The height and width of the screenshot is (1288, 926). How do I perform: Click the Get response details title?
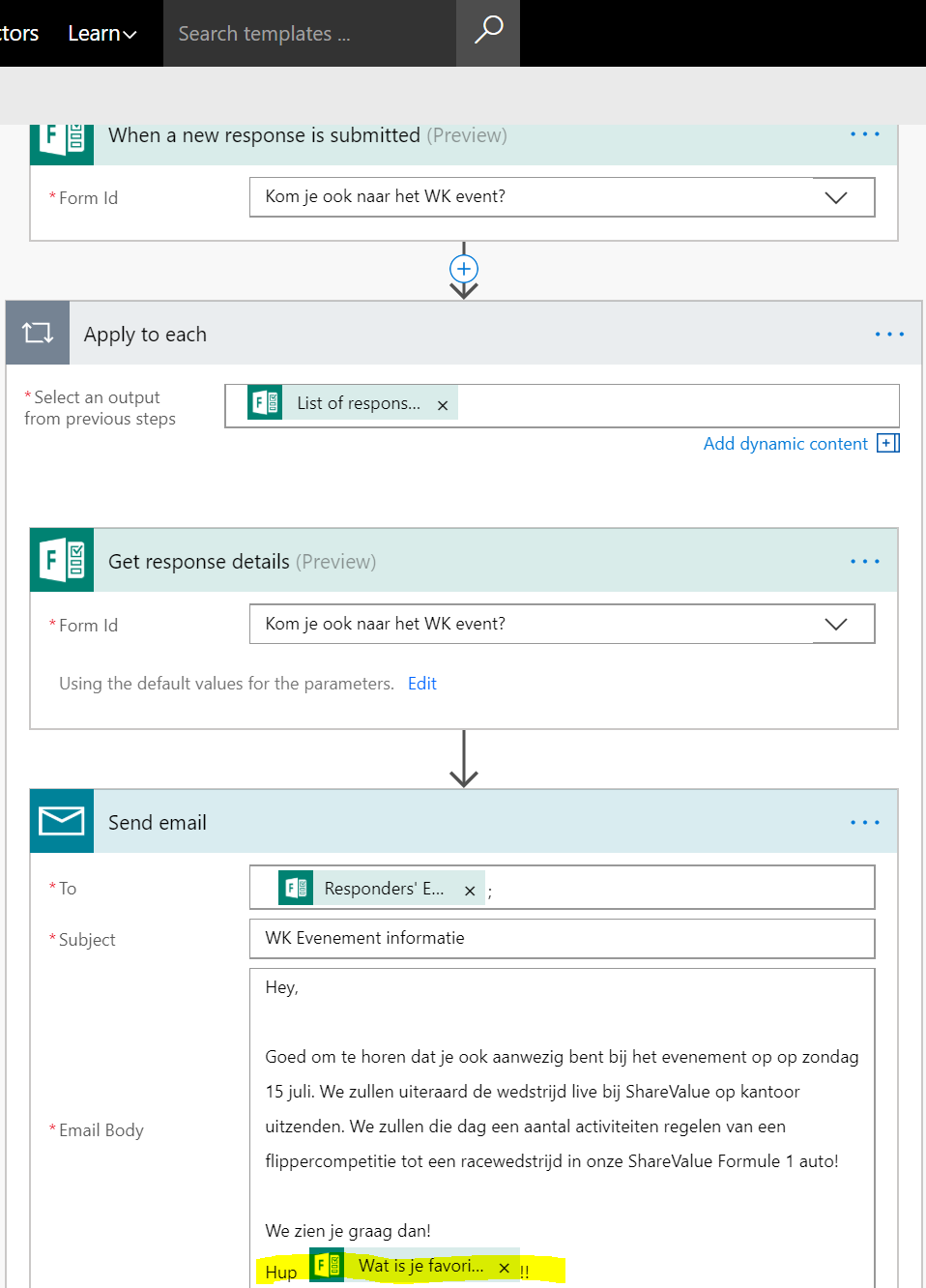pos(199,562)
